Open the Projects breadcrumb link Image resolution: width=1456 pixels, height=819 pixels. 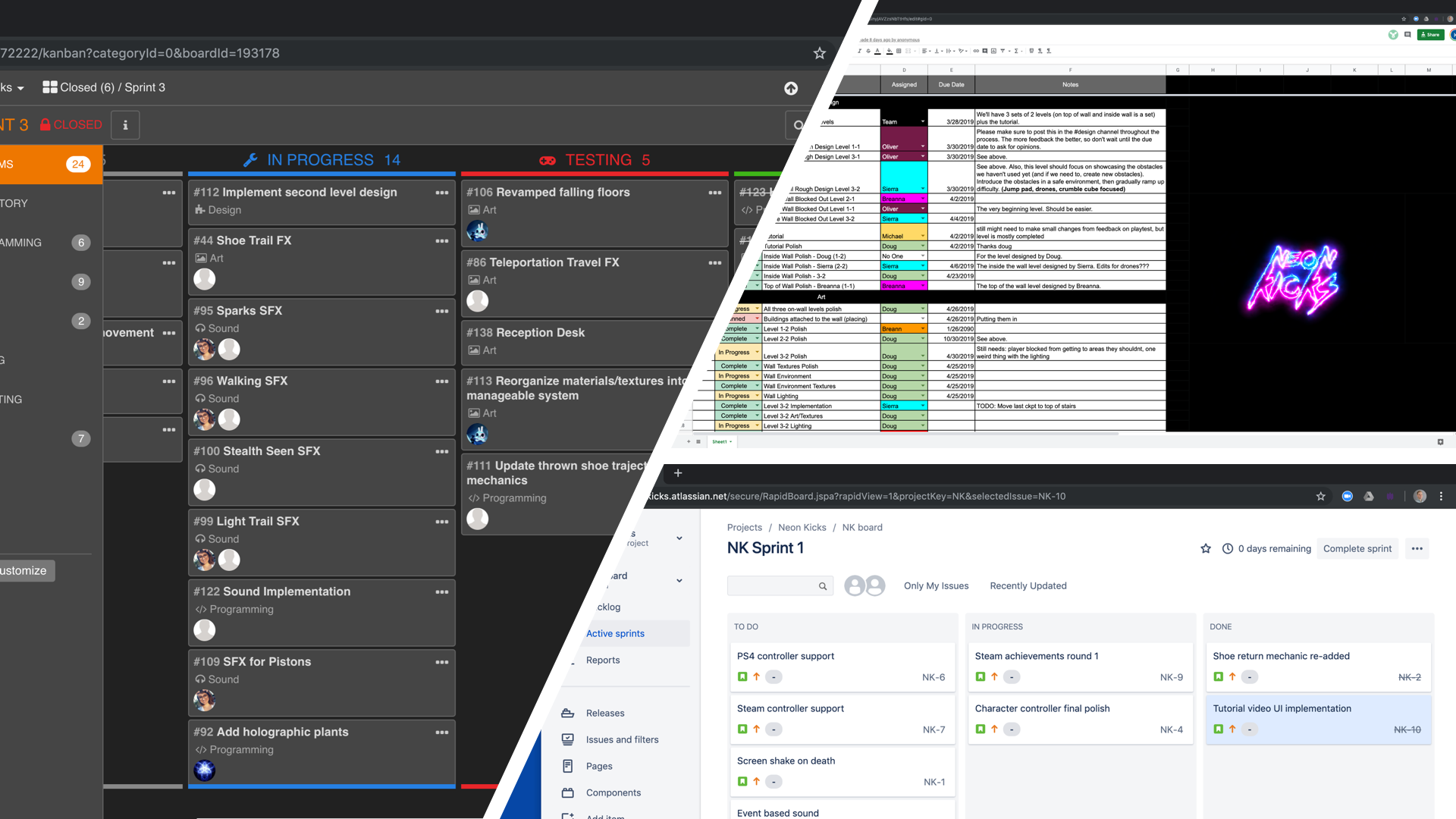click(x=744, y=527)
